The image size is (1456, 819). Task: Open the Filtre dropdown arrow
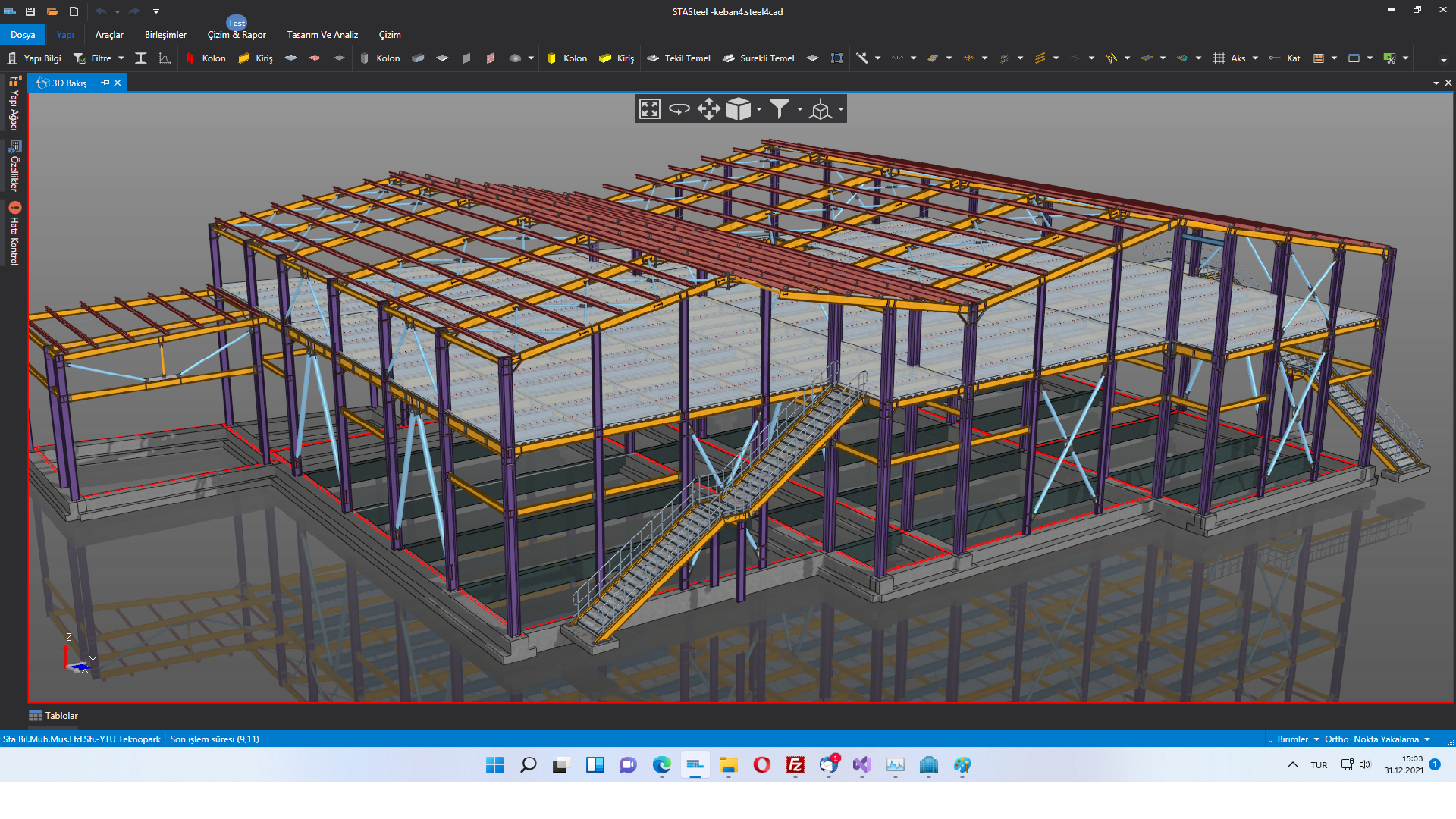[x=121, y=58]
